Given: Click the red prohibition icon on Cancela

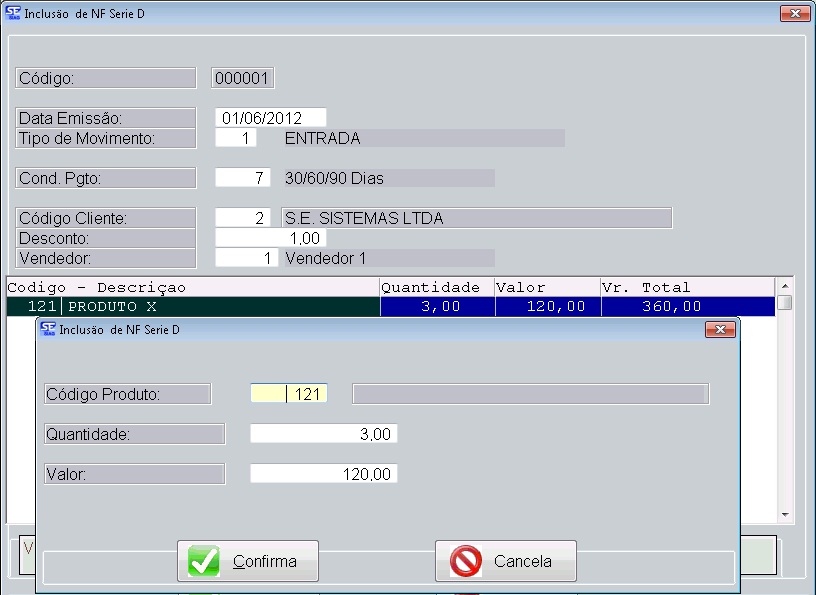Looking at the screenshot, I should (x=466, y=561).
